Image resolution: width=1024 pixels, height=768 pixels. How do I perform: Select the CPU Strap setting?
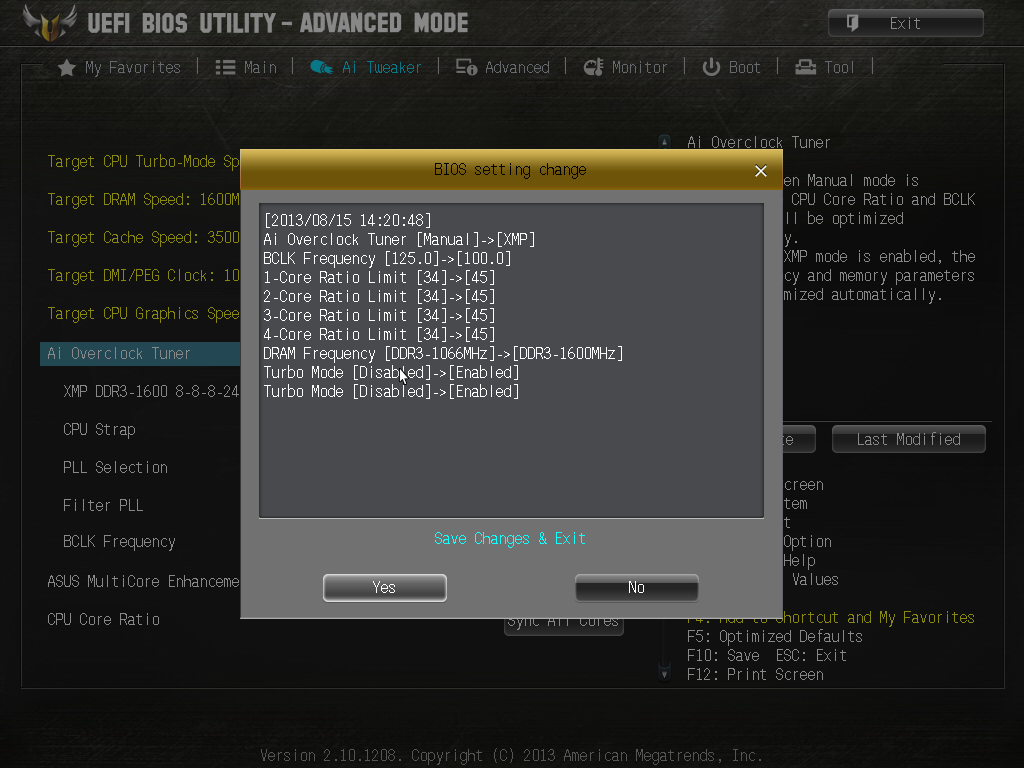pyautogui.click(x=99, y=430)
